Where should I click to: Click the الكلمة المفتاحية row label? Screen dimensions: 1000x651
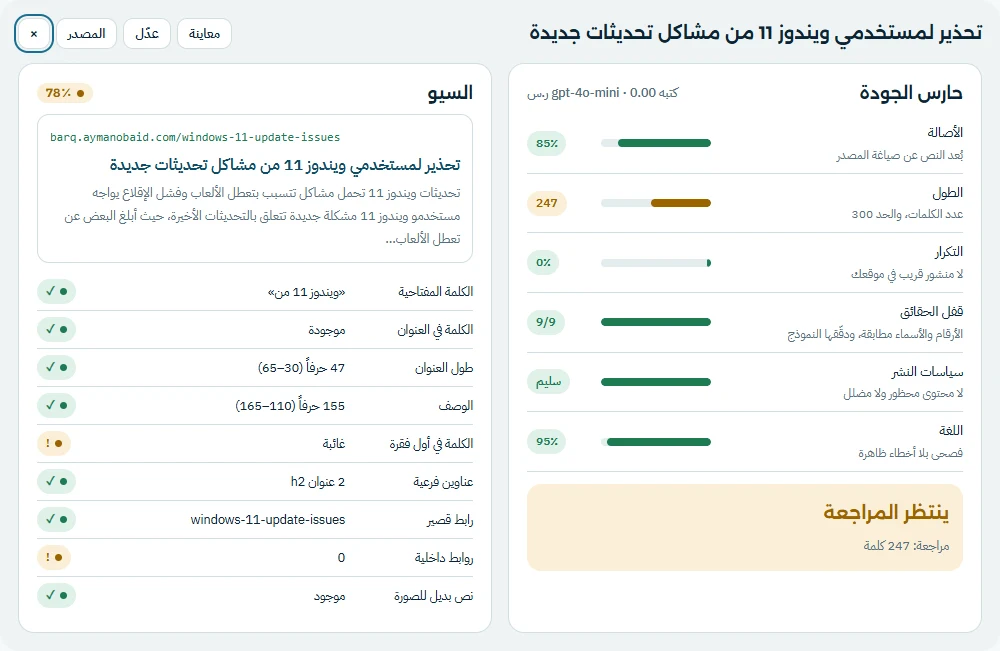coord(436,292)
